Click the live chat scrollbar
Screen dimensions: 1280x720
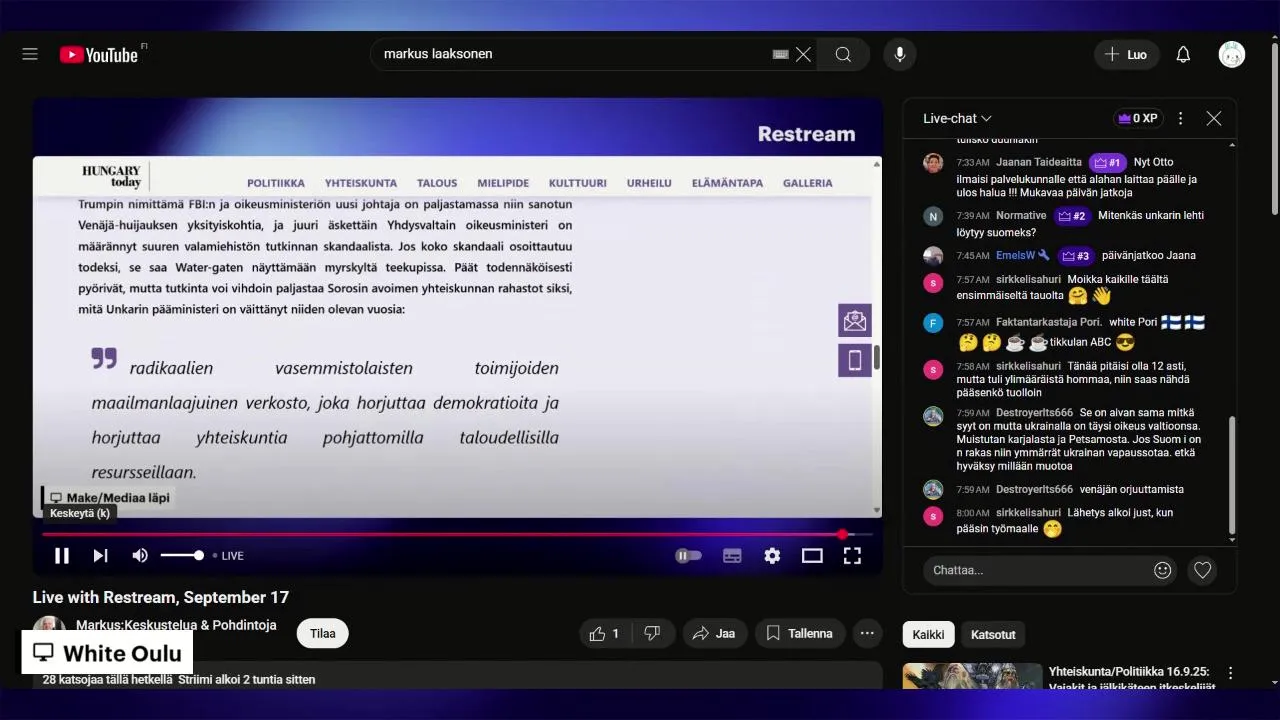click(x=1231, y=475)
